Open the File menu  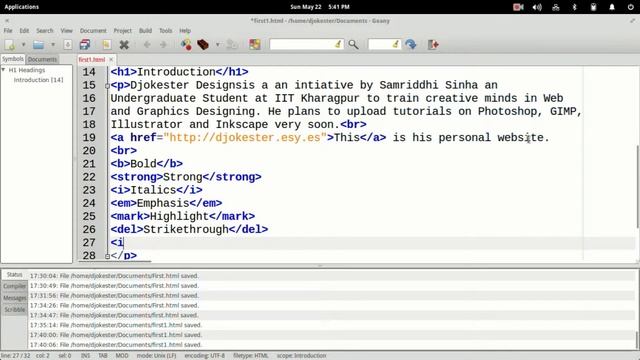coord(8,31)
